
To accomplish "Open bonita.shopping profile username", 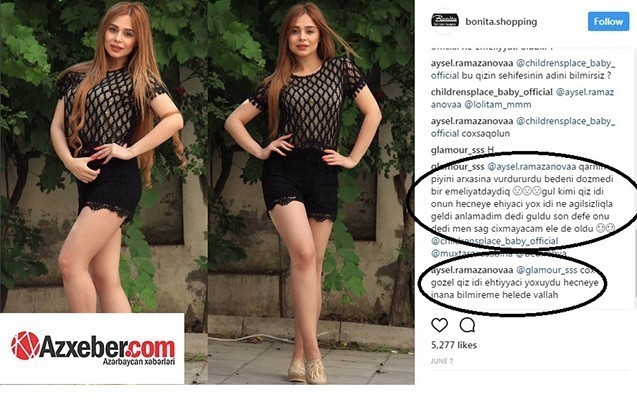I will (501, 22).
